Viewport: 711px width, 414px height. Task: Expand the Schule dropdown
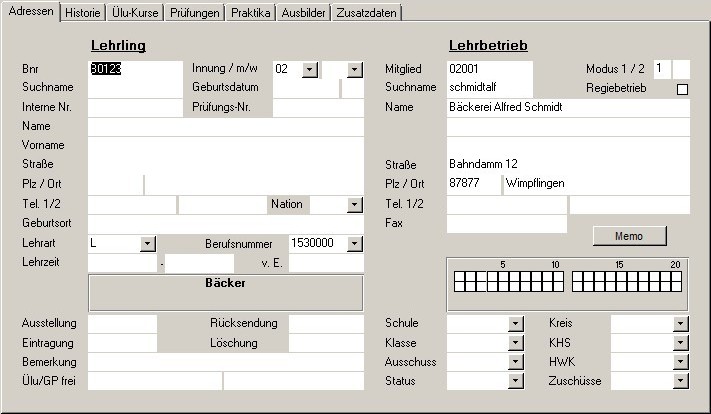(x=516, y=323)
